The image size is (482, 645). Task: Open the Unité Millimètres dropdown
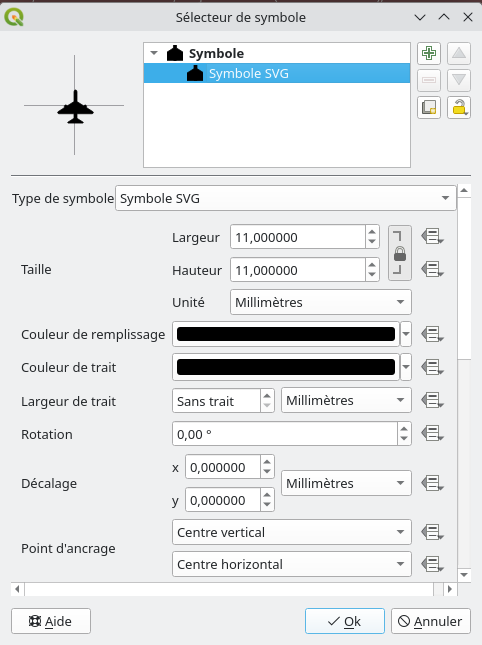321,302
